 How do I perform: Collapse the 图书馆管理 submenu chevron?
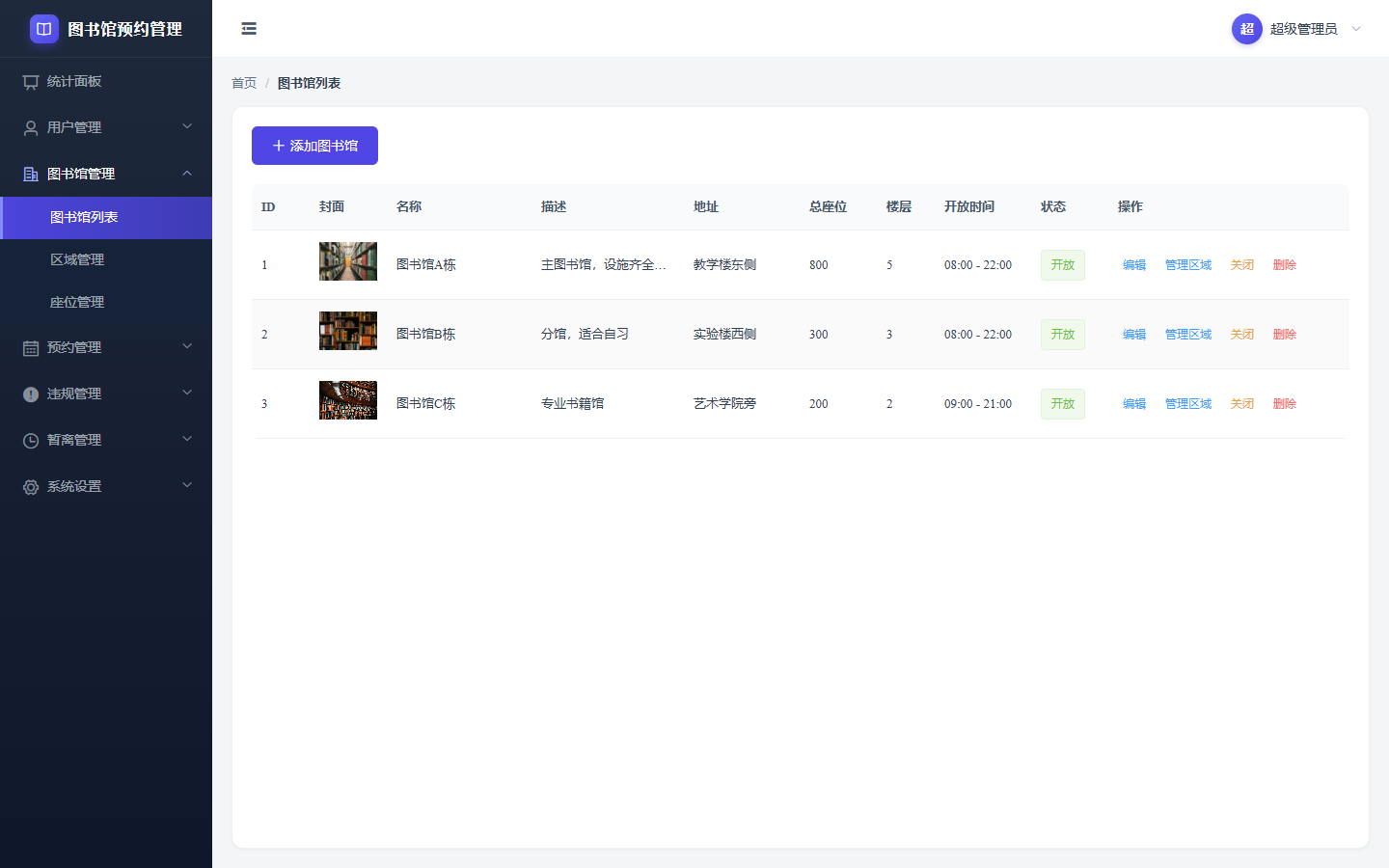click(187, 173)
